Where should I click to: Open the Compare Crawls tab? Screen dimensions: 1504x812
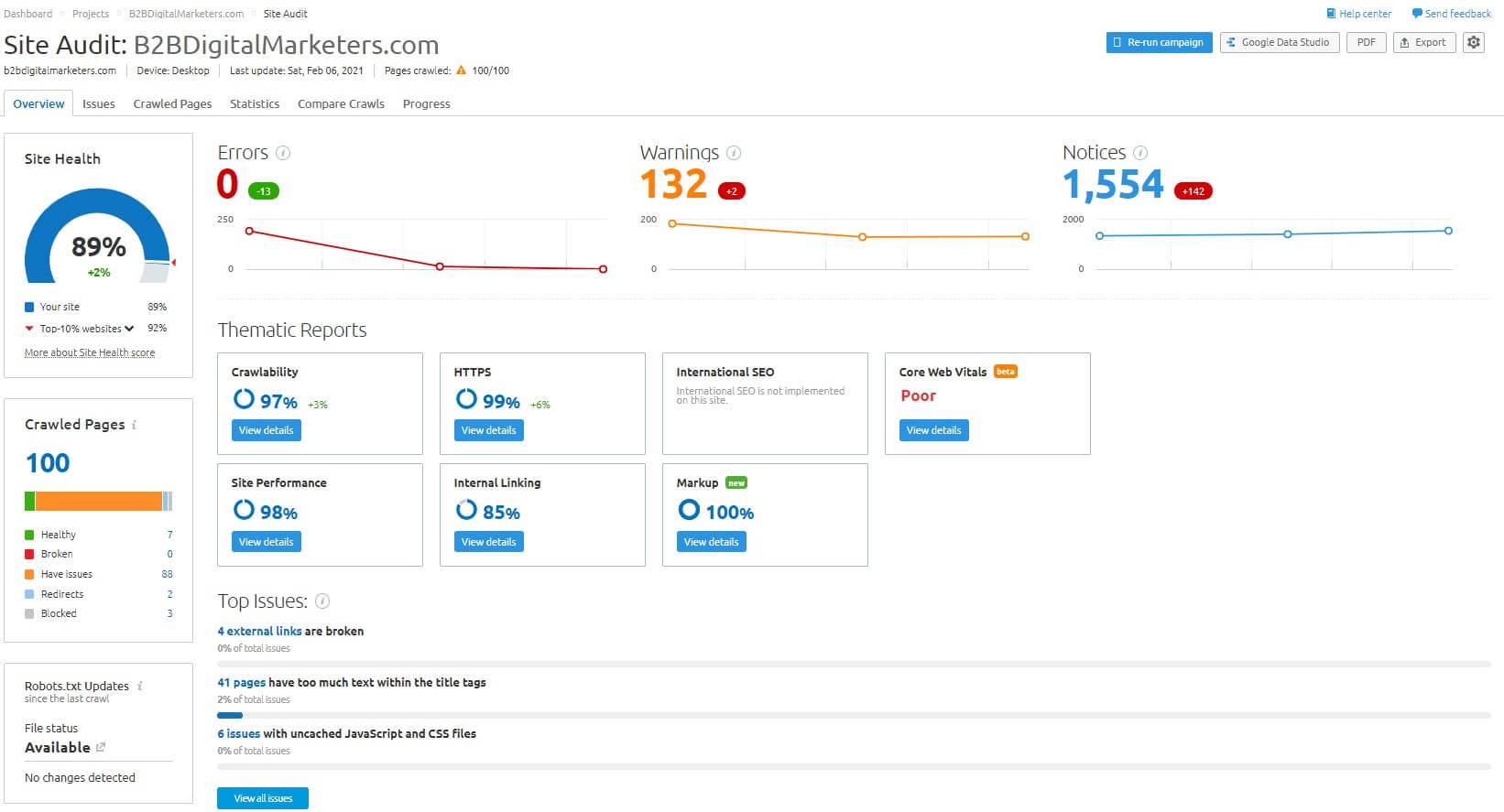pyautogui.click(x=341, y=103)
